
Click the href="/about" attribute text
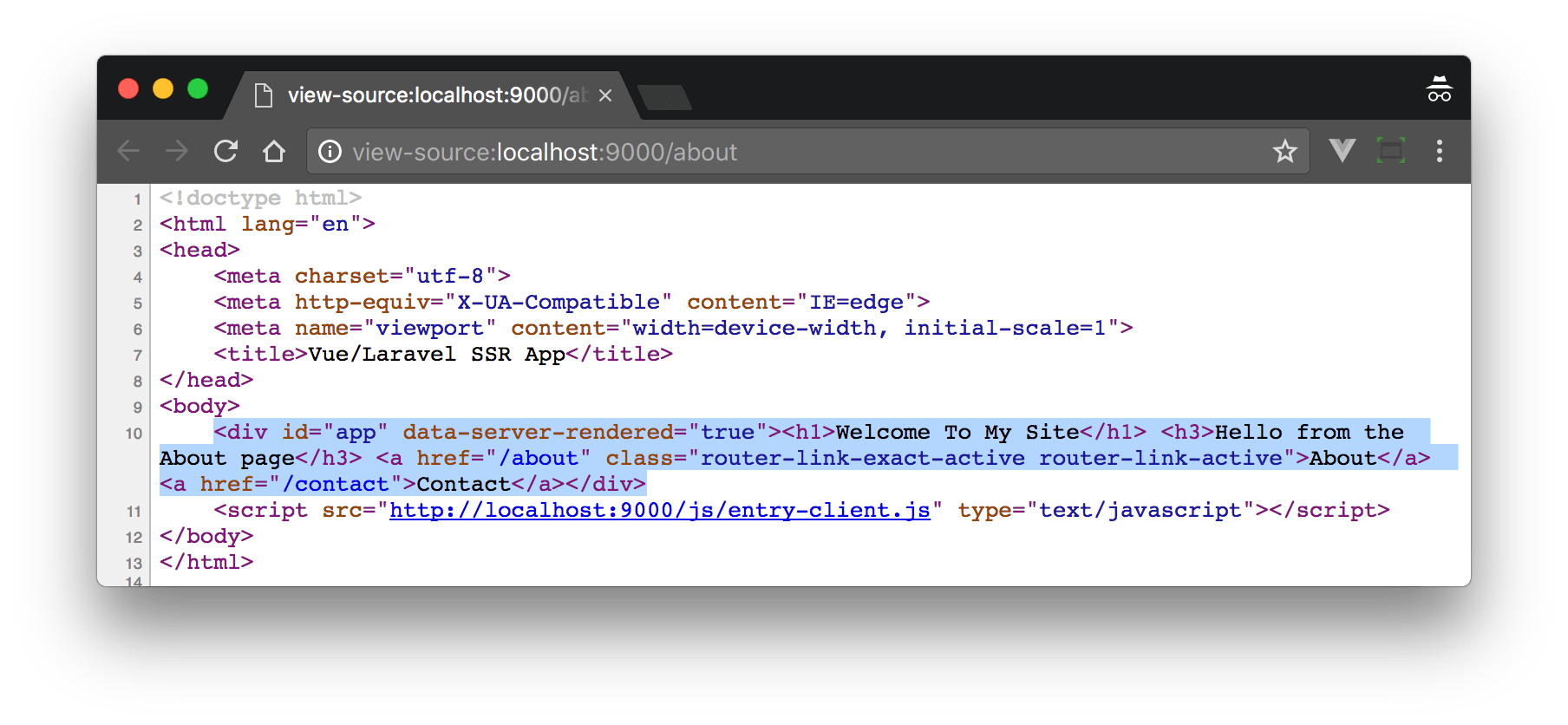pyautogui.click(x=504, y=458)
